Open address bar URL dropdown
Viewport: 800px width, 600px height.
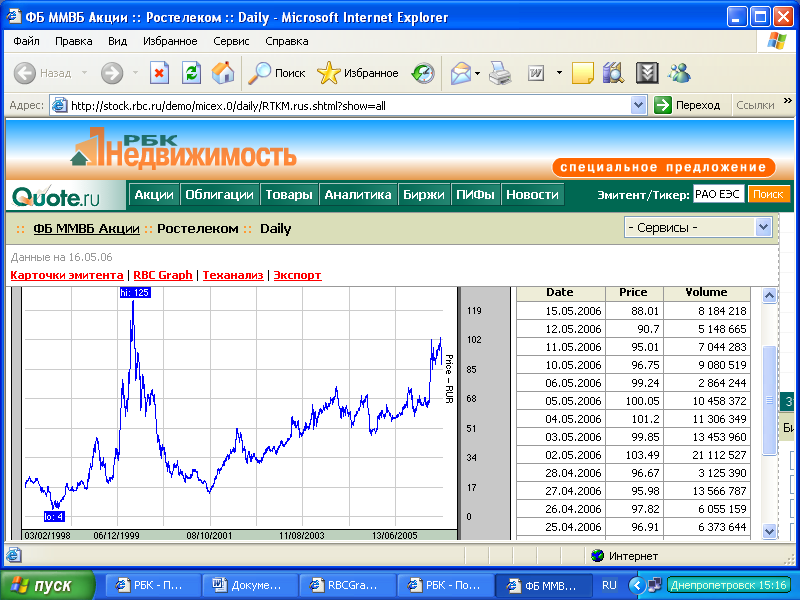[x=638, y=106]
